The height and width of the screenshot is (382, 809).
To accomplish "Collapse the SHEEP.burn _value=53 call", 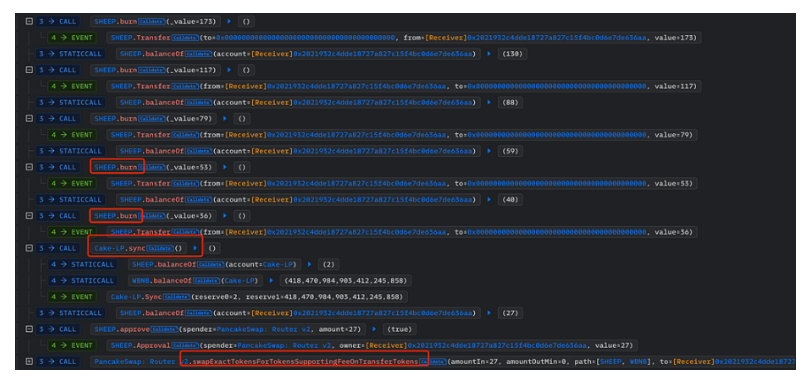I will 29,167.
